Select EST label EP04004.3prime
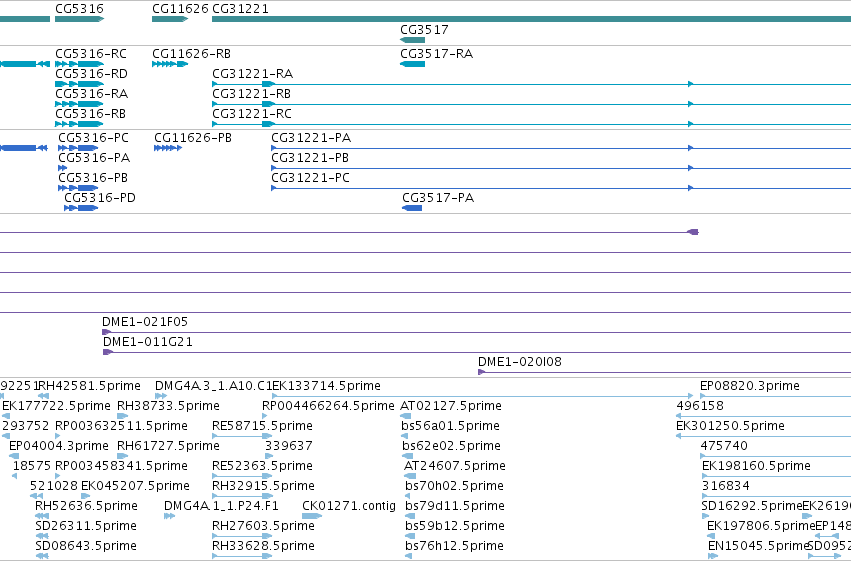This screenshot has height=561, width=851. tap(59, 446)
